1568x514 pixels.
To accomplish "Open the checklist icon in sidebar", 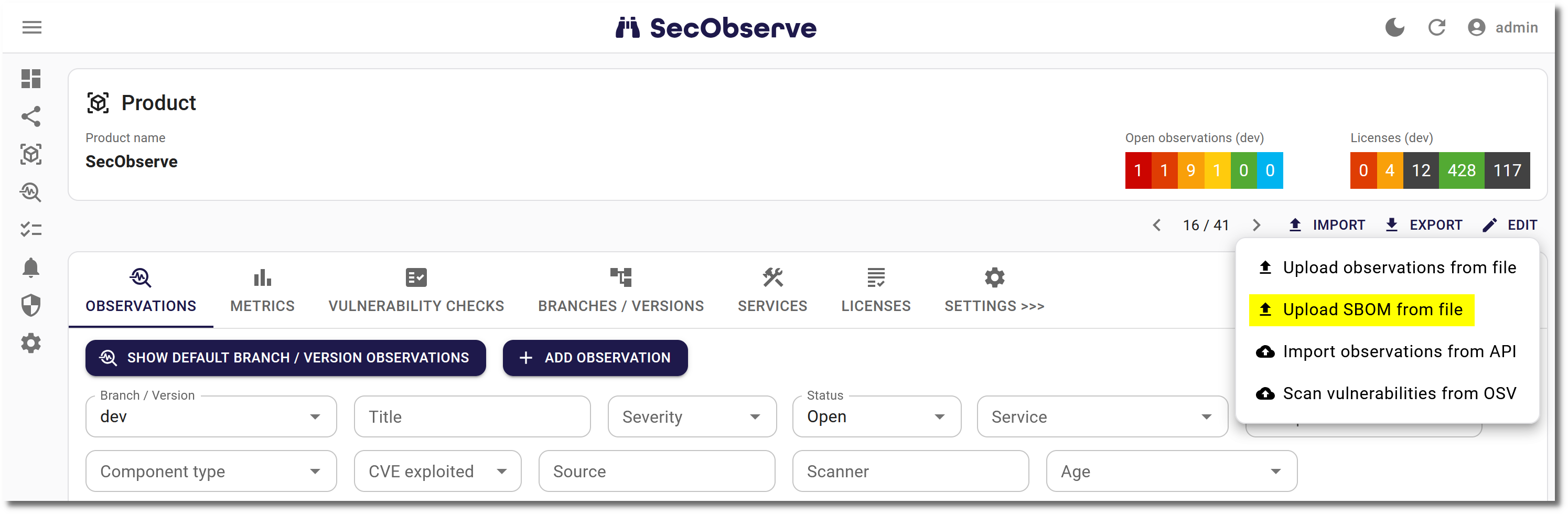I will [31, 230].
